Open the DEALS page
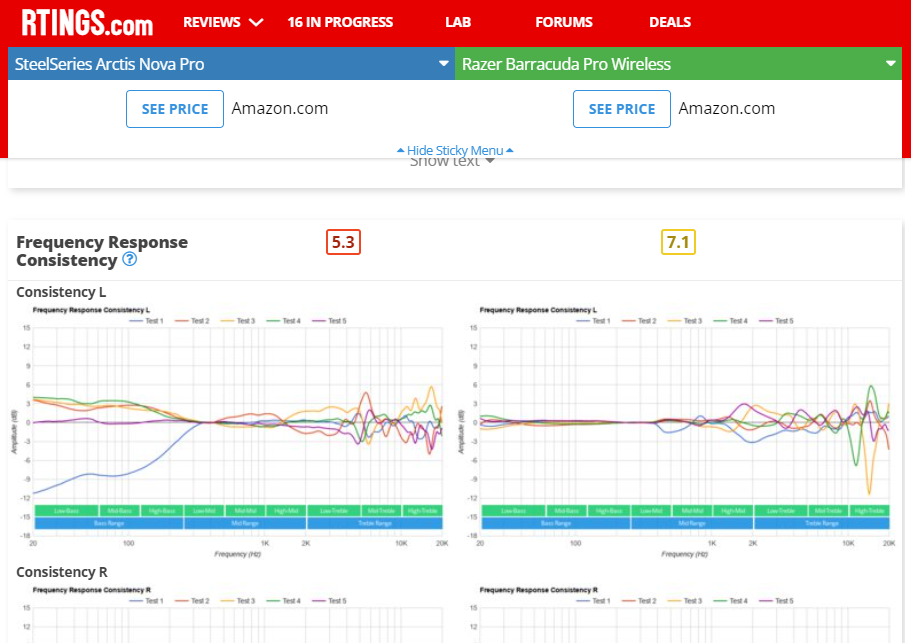The height and width of the screenshot is (643, 911). (670, 22)
